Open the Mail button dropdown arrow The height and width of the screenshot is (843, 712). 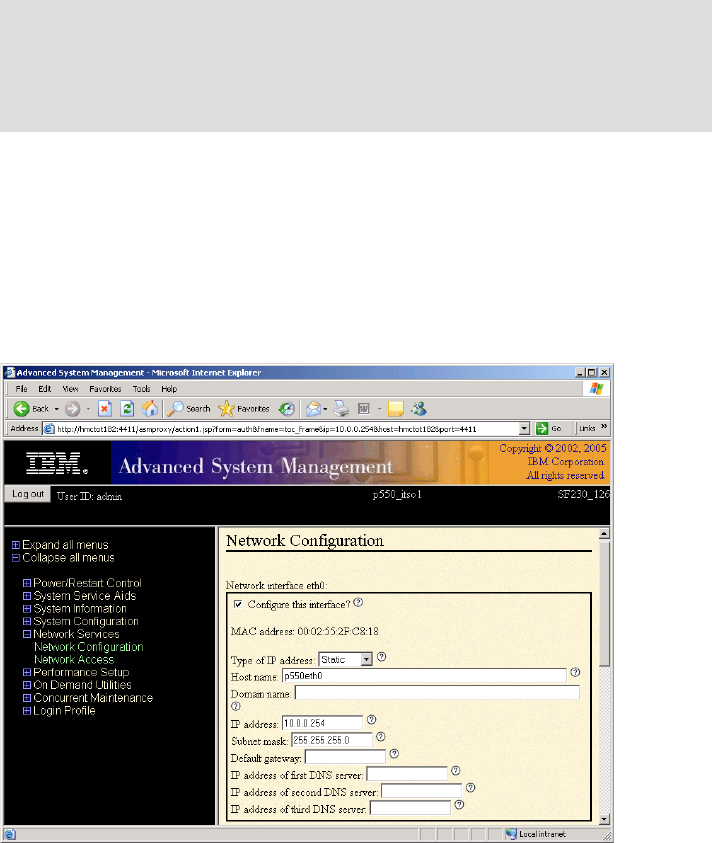[325, 409]
